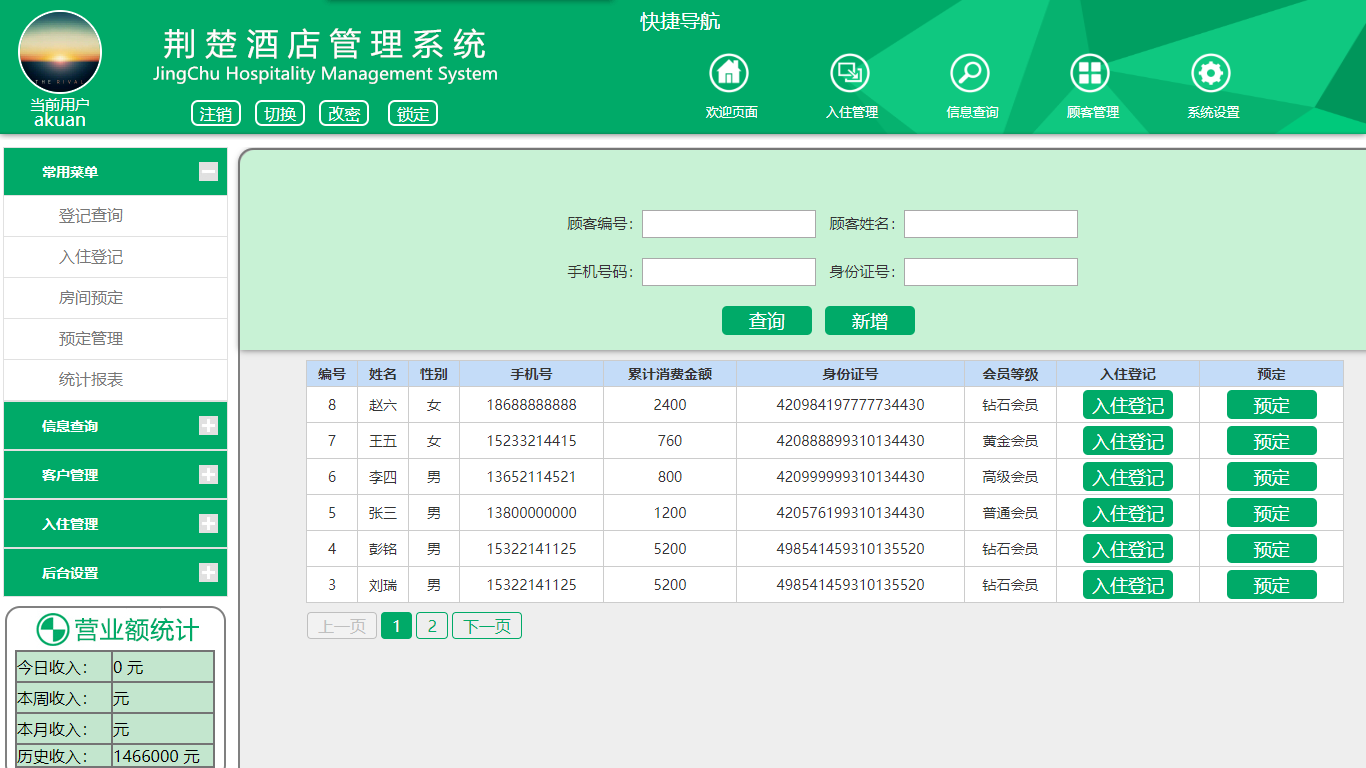Click the 常用菜单 header label
The width and height of the screenshot is (1366, 768).
[70, 172]
